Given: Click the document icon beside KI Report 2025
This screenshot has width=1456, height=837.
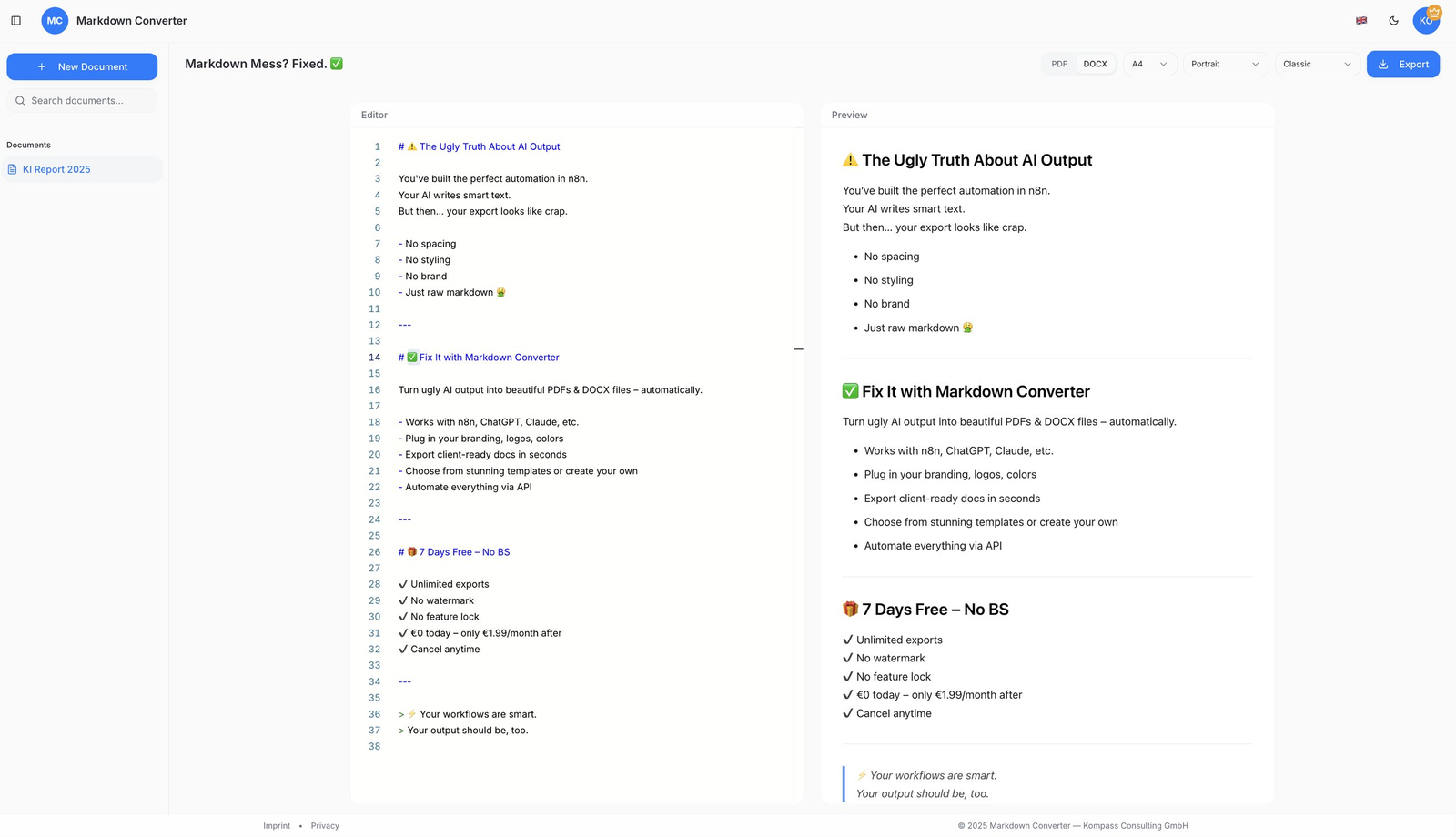Looking at the screenshot, I should click(x=13, y=169).
